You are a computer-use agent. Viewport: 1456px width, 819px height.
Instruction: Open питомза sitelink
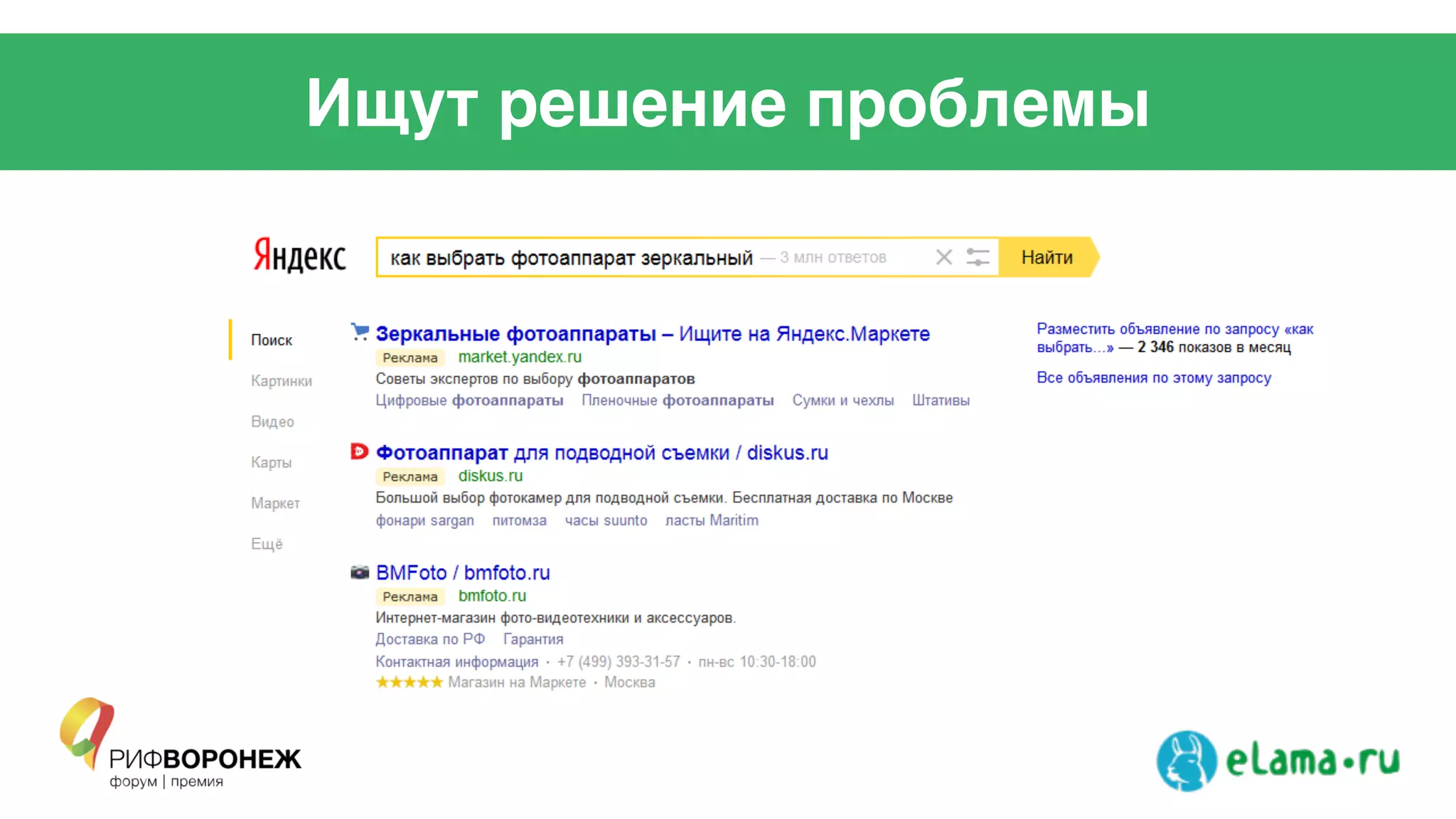519,520
